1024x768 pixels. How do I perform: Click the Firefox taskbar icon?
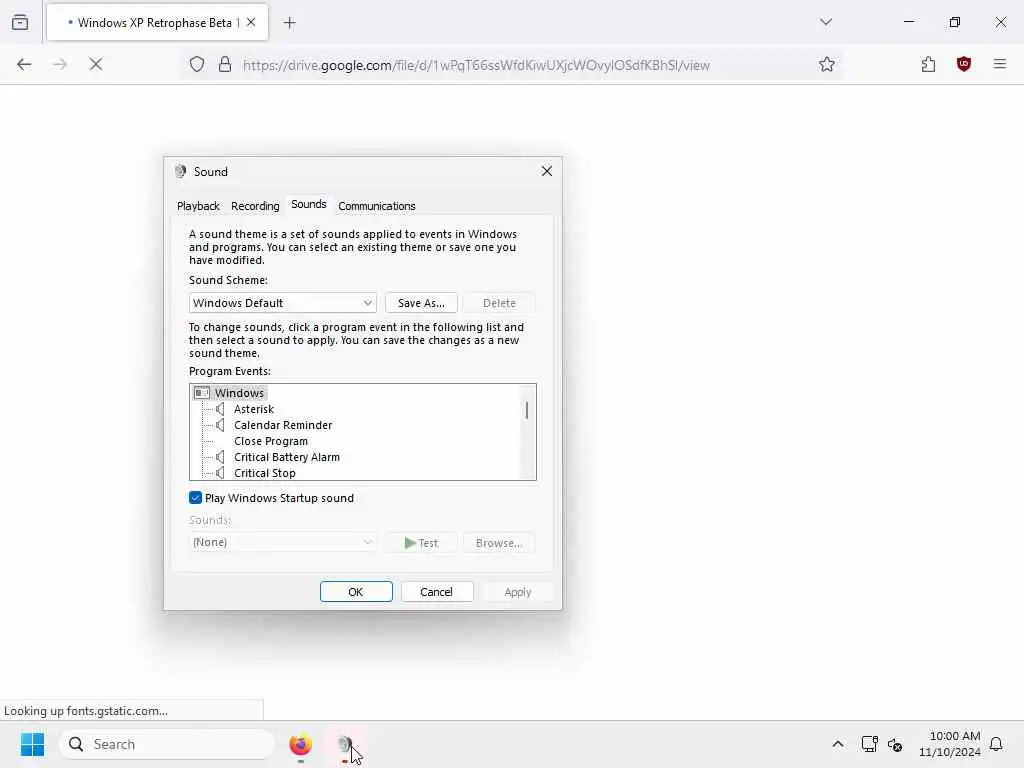tap(300, 744)
